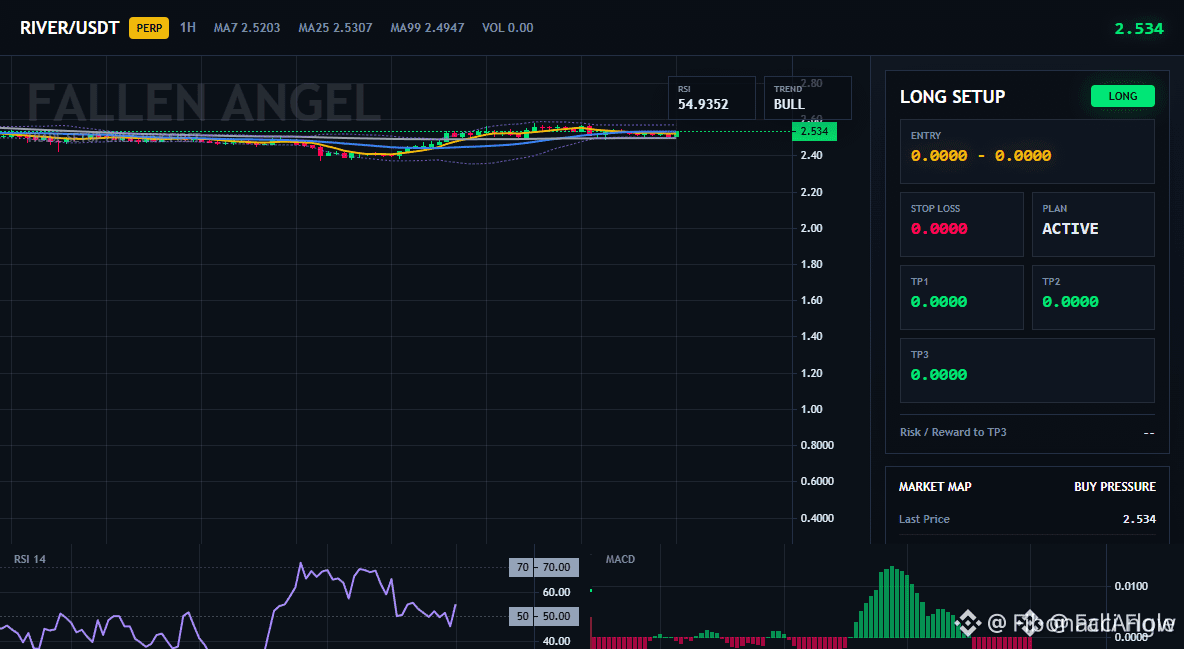
Task: Click the TP1 value box
Action: click(961, 297)
